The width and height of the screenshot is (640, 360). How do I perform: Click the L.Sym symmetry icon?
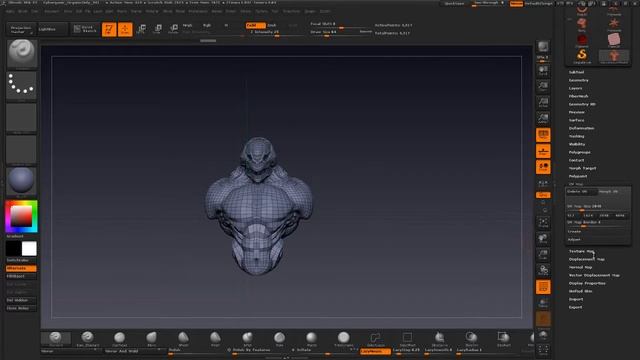point(543,184)
